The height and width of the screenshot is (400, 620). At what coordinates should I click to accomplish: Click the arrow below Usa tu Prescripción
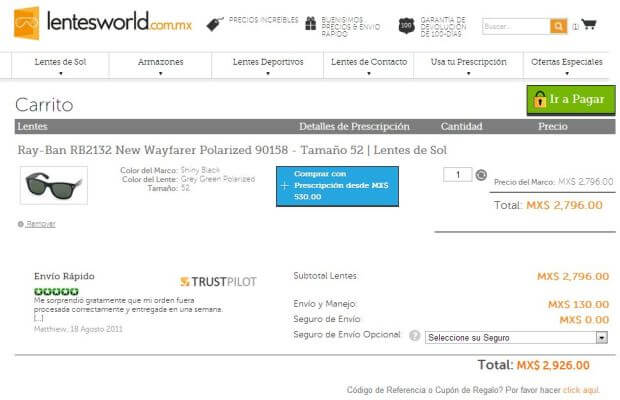(469, 74)
